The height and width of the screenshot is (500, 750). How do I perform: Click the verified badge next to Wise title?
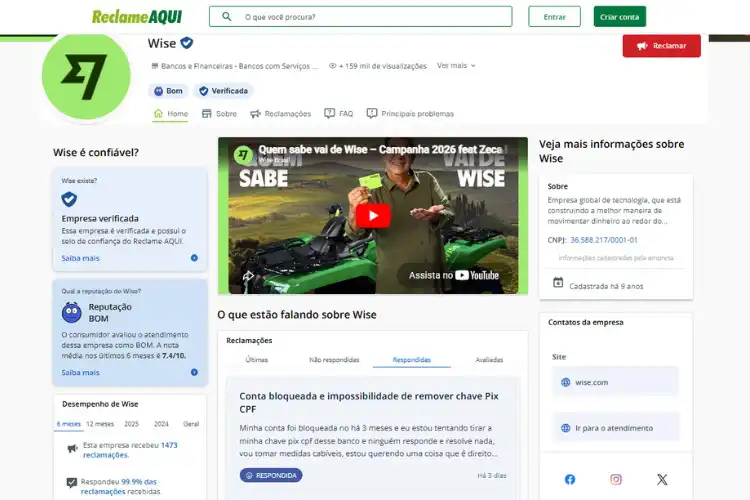(187, 43)
